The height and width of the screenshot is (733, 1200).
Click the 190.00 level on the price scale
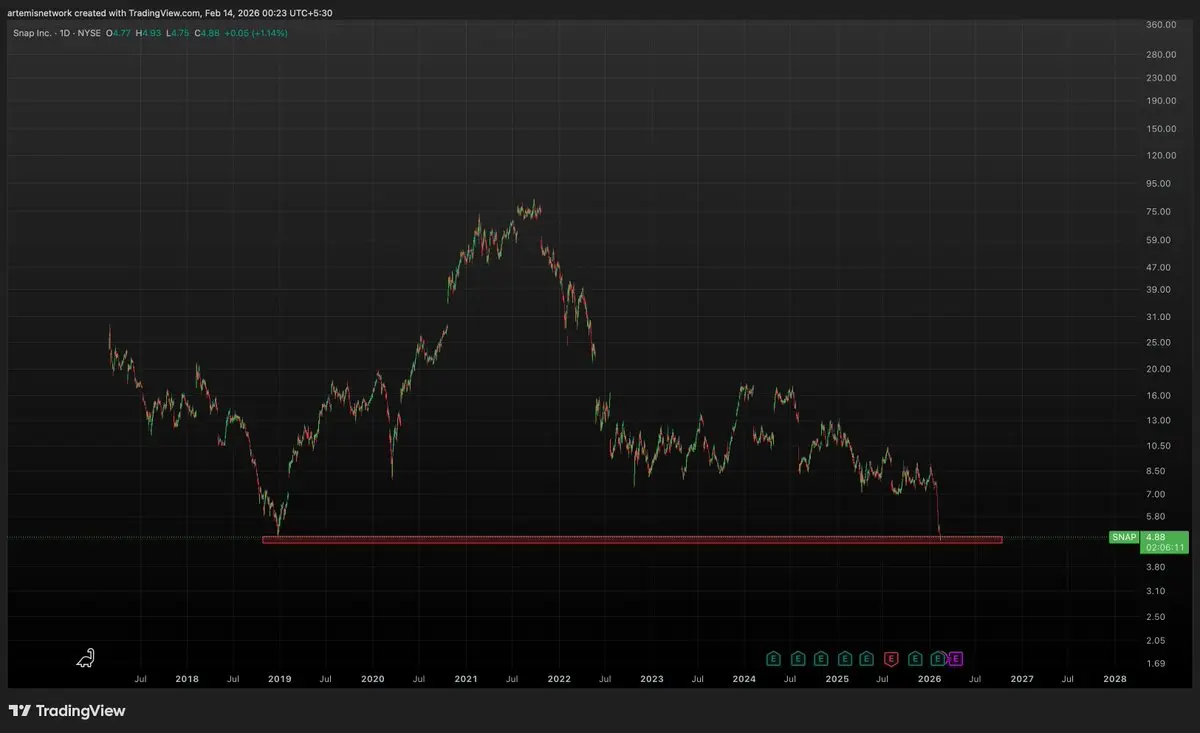coord(1161,100)
